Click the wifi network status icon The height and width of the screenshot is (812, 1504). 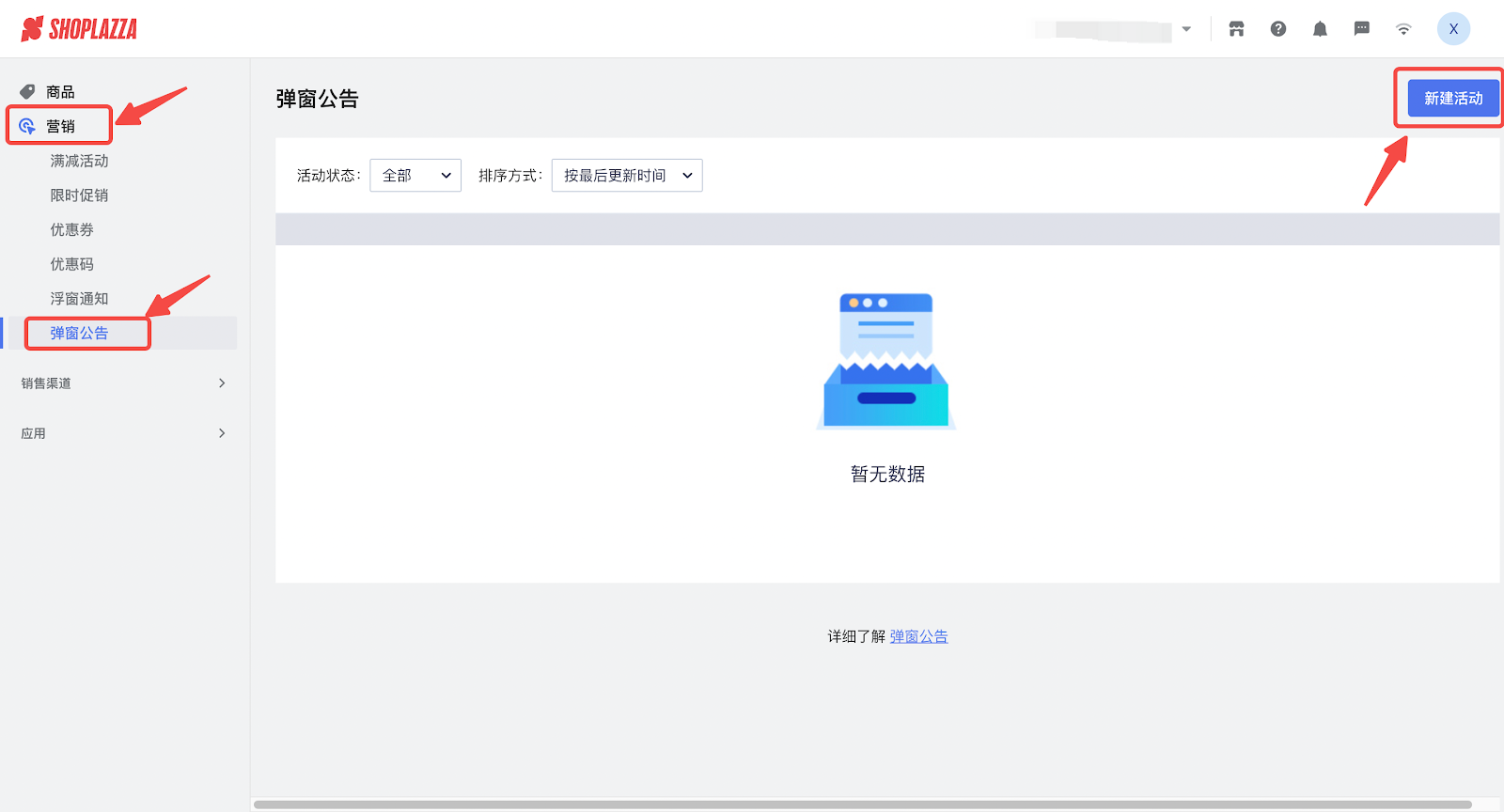(1403, 29)
